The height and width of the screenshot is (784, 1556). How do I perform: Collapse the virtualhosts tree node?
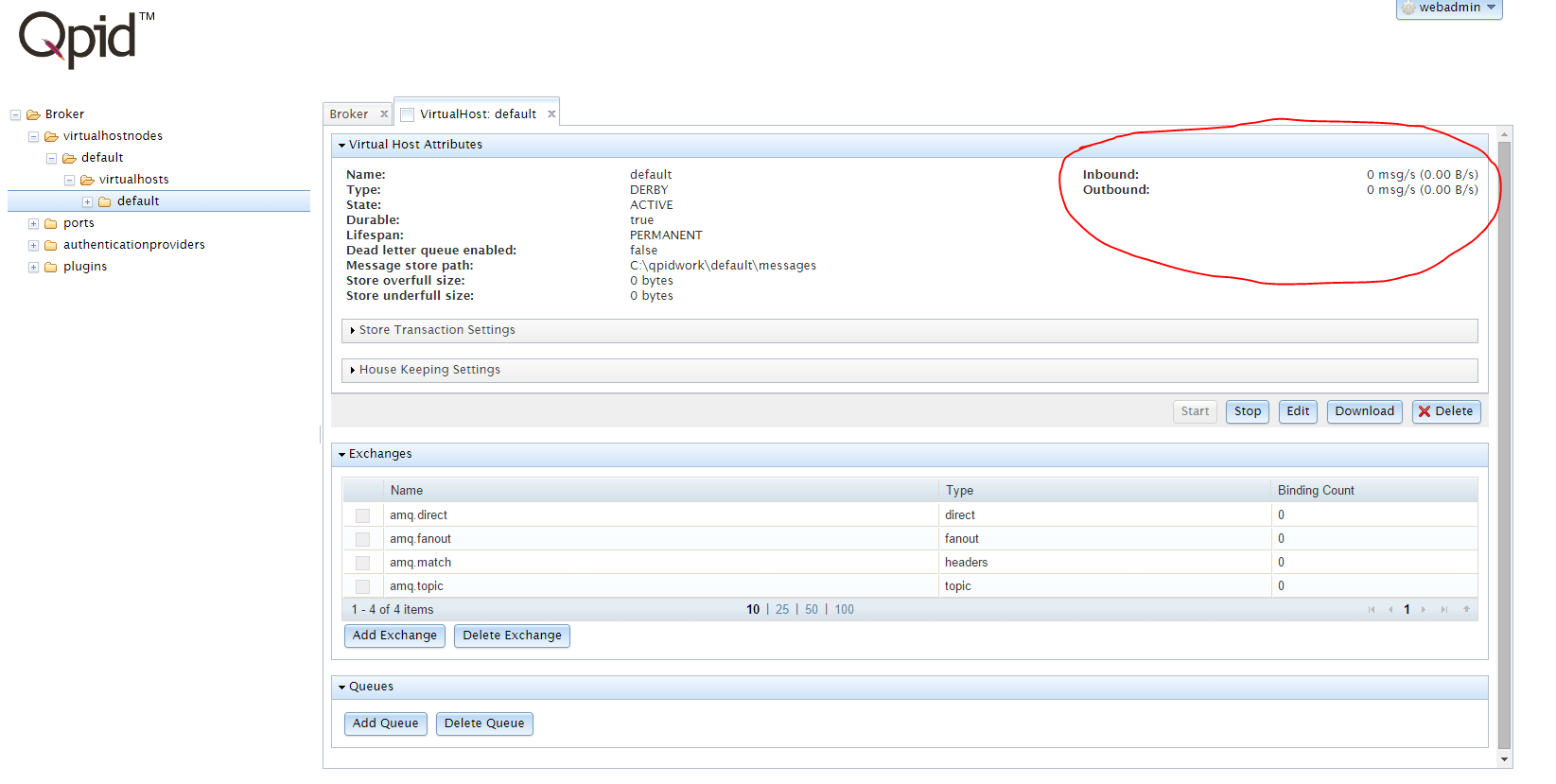(69, 181)
